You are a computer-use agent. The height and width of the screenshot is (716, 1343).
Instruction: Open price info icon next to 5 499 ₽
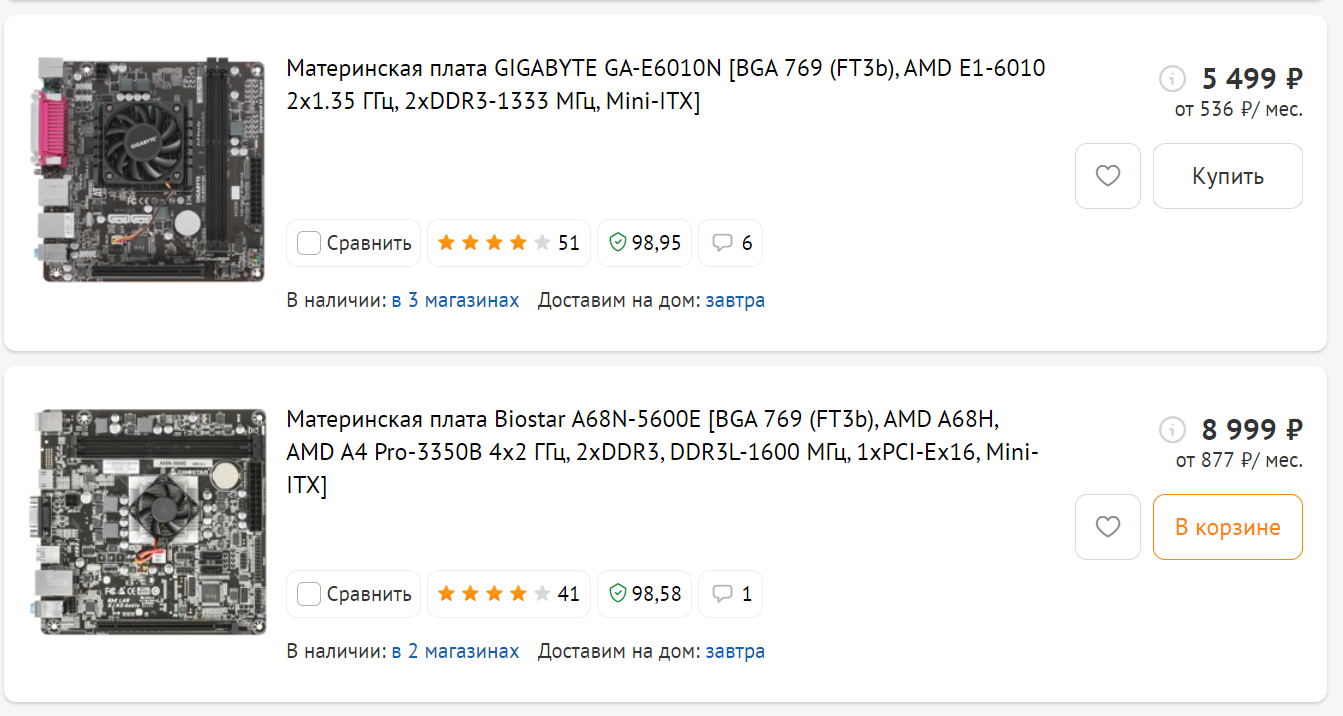point(1171,78)
